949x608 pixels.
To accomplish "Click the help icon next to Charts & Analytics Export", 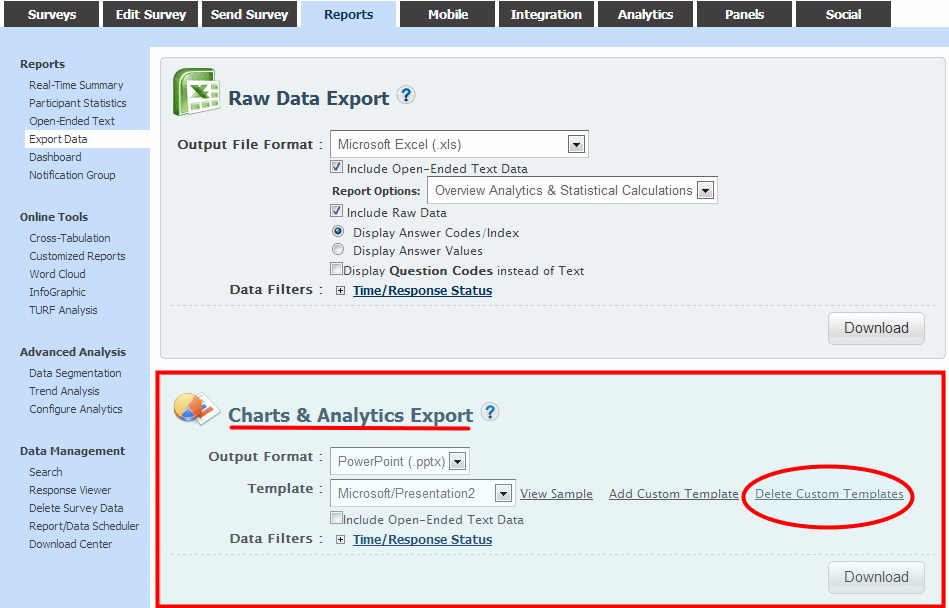I will click(x=490, y=412).
